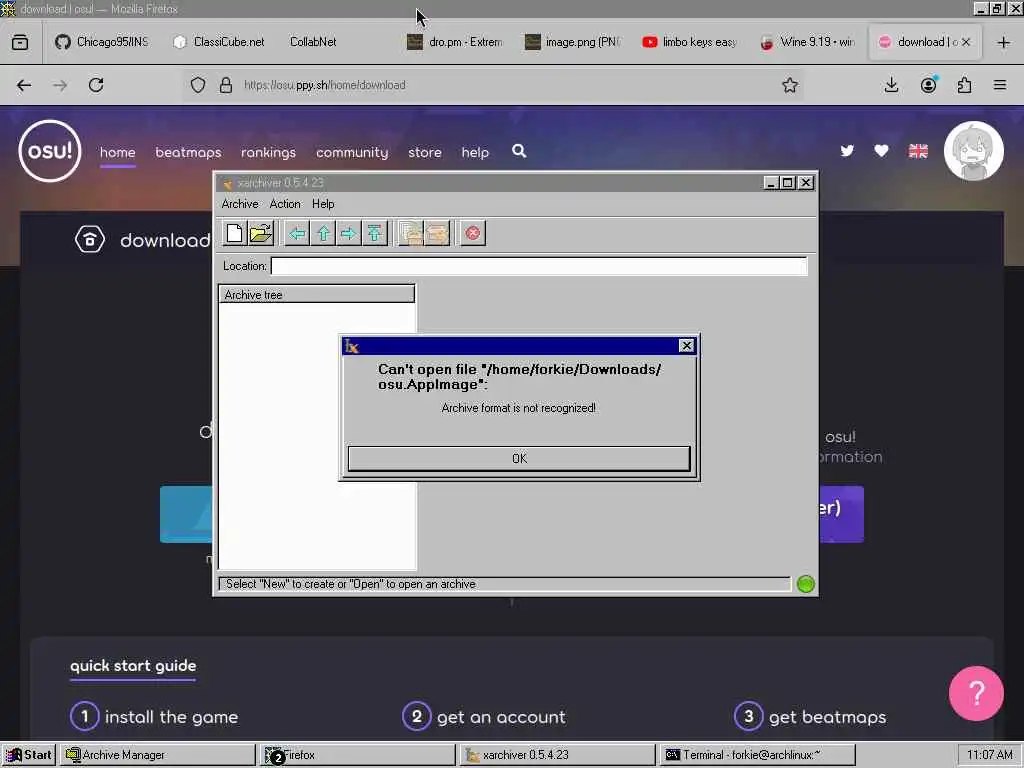This screenshot has width=1024, height=768.
Task: Open the beatmaps link on osu! site
Action: pos(188,152)
